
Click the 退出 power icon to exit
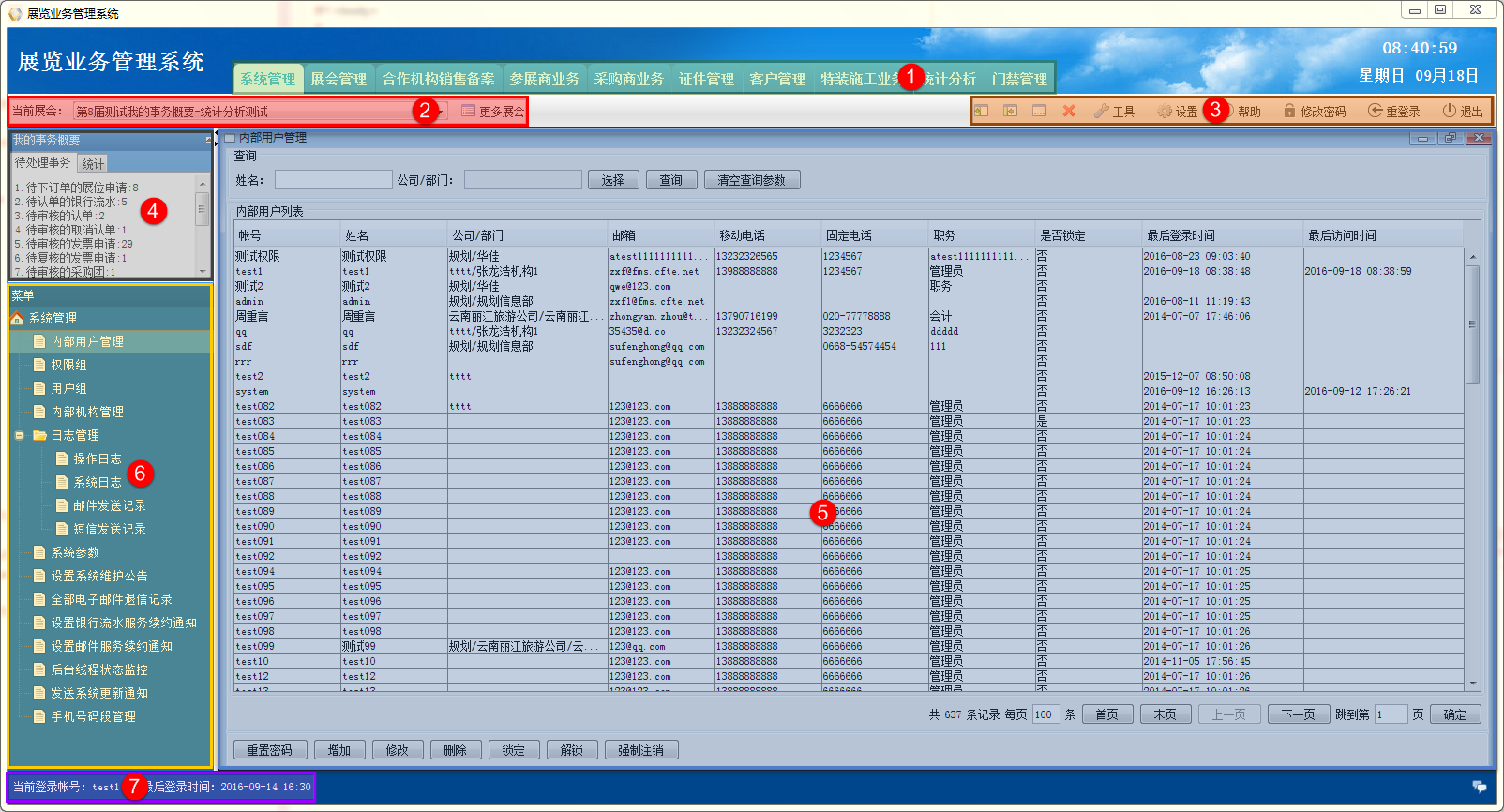1463,111
